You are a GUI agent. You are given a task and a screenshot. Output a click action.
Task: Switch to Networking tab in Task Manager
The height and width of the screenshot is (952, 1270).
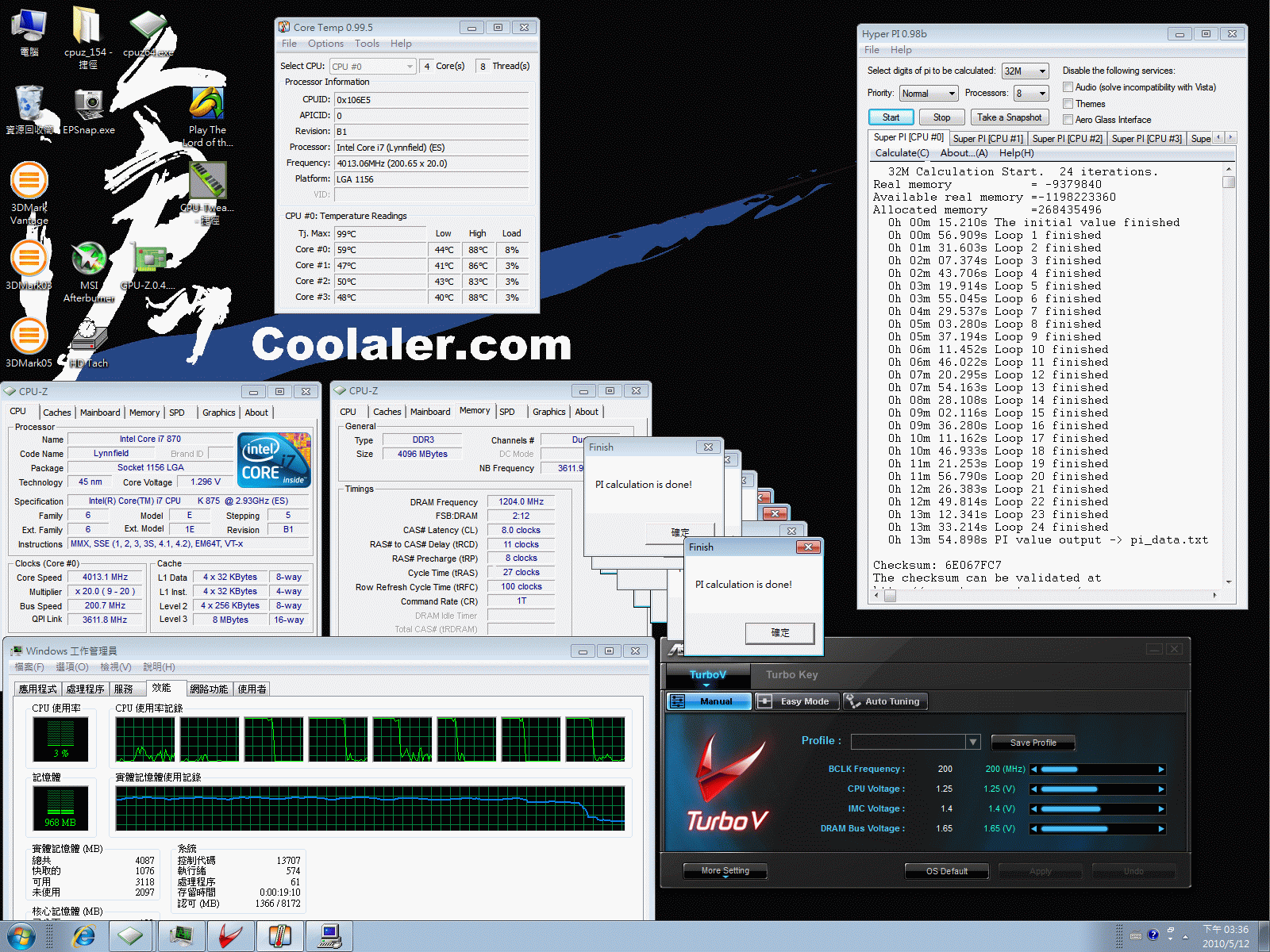pos(209,689)
